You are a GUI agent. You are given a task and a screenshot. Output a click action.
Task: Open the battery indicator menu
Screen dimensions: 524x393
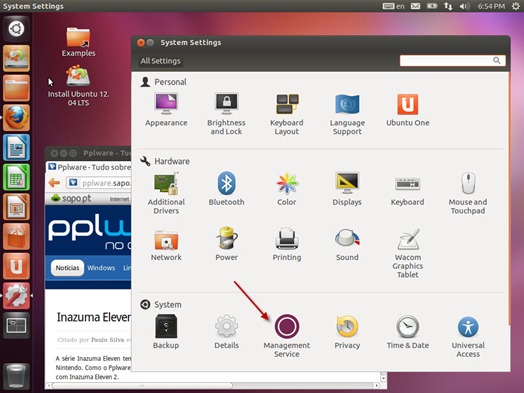point(432,6)
